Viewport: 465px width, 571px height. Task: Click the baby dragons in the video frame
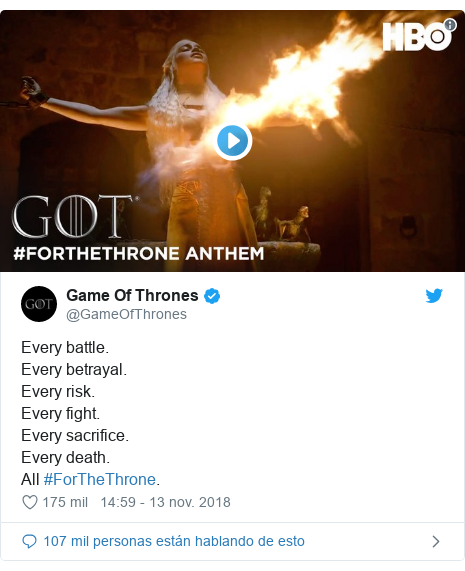click(x=282, y=217)
